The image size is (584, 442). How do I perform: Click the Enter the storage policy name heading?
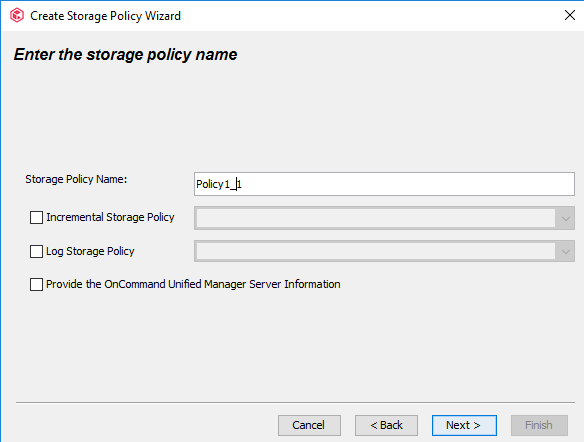(x=126, y=55)
